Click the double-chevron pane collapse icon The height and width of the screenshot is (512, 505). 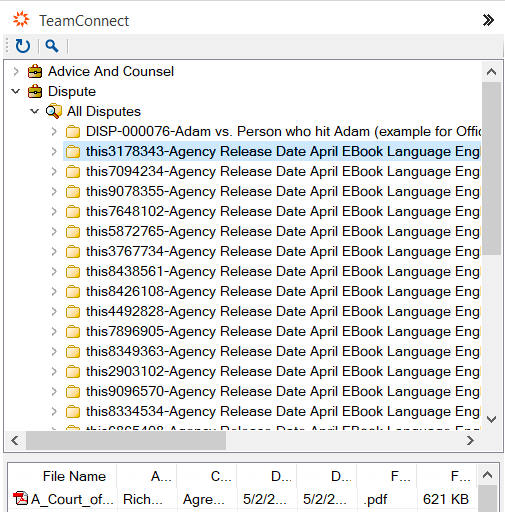click(x=488, y=20)
